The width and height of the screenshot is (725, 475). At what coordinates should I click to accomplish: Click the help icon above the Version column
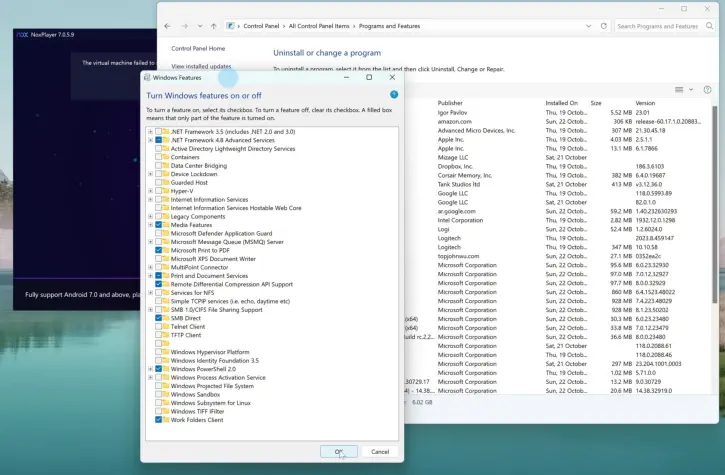pyautogui.click(x=708, y=89)
